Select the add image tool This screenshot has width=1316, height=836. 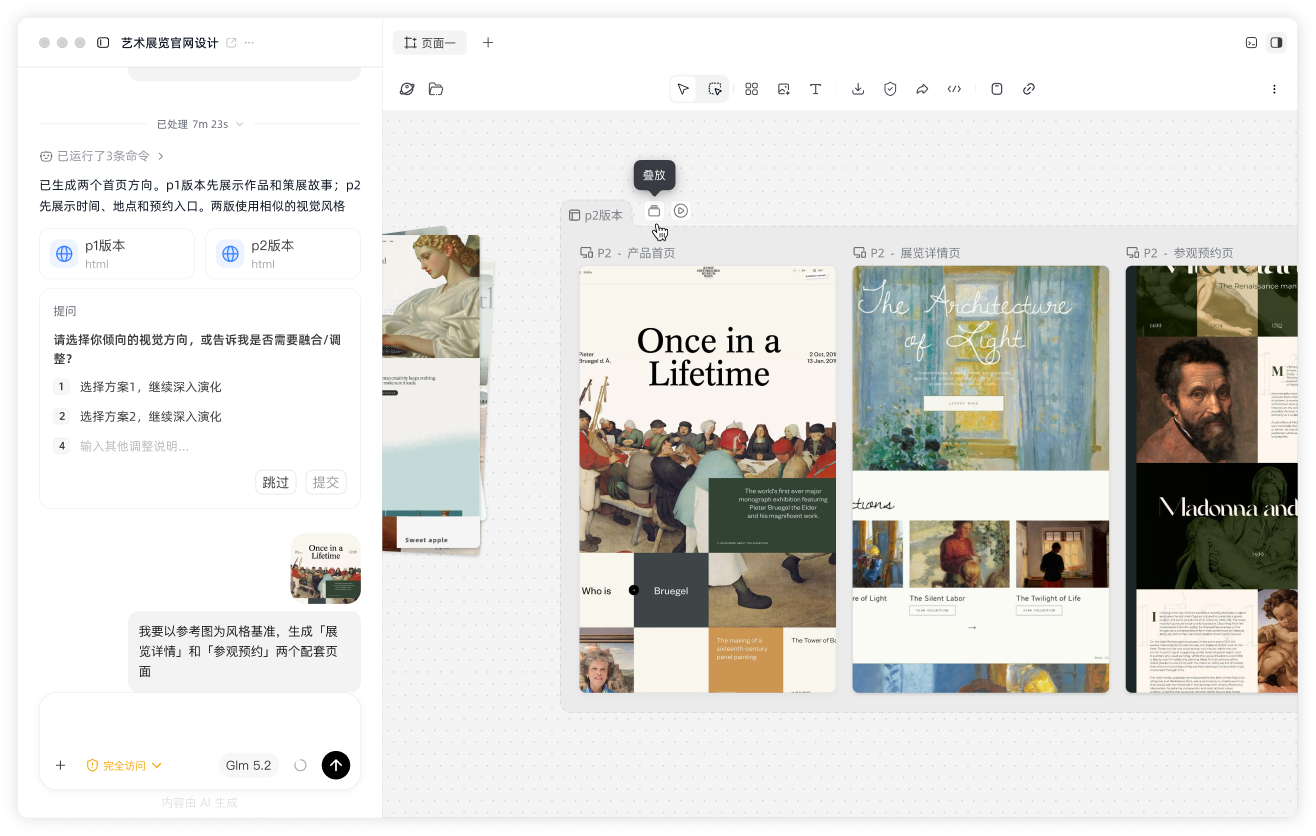tap(784, 89)
